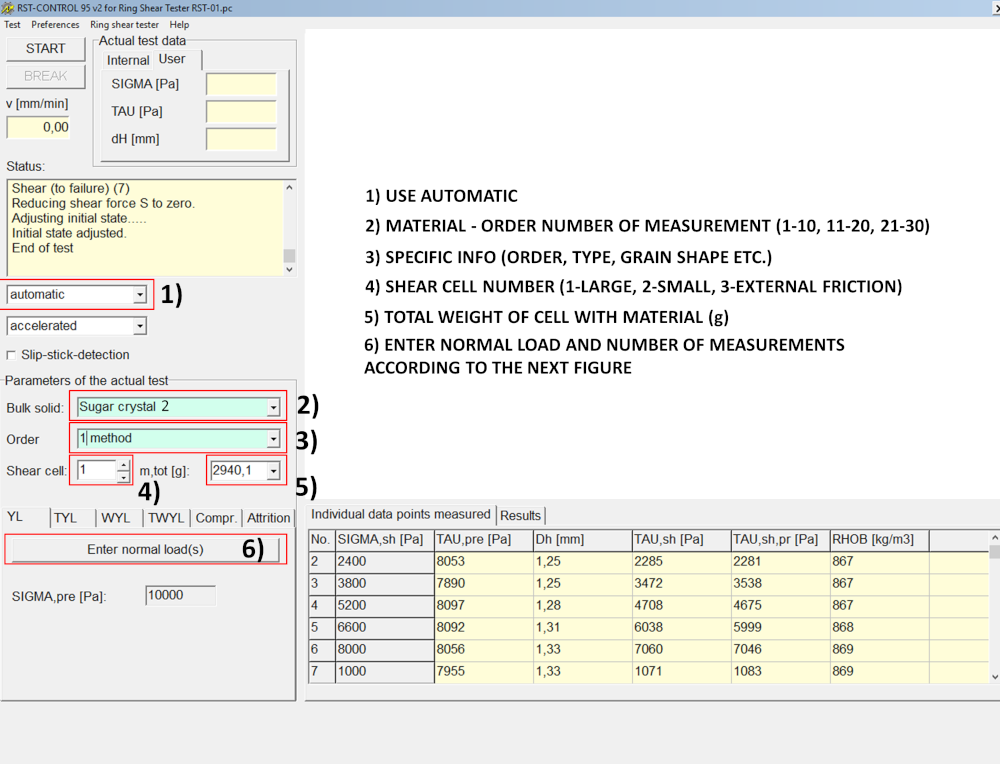Decrease Shear cell number with down arrow
Image resolution: width=1000 pixels, height=764 pixels.
click(x=123, y=476)
